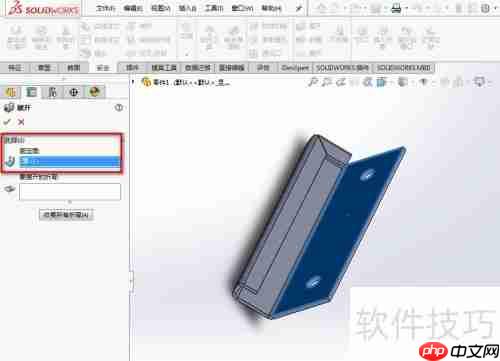Switch to the 数据迁移 (Data Migration) tab
500x361 pixels.
[198, 68]
